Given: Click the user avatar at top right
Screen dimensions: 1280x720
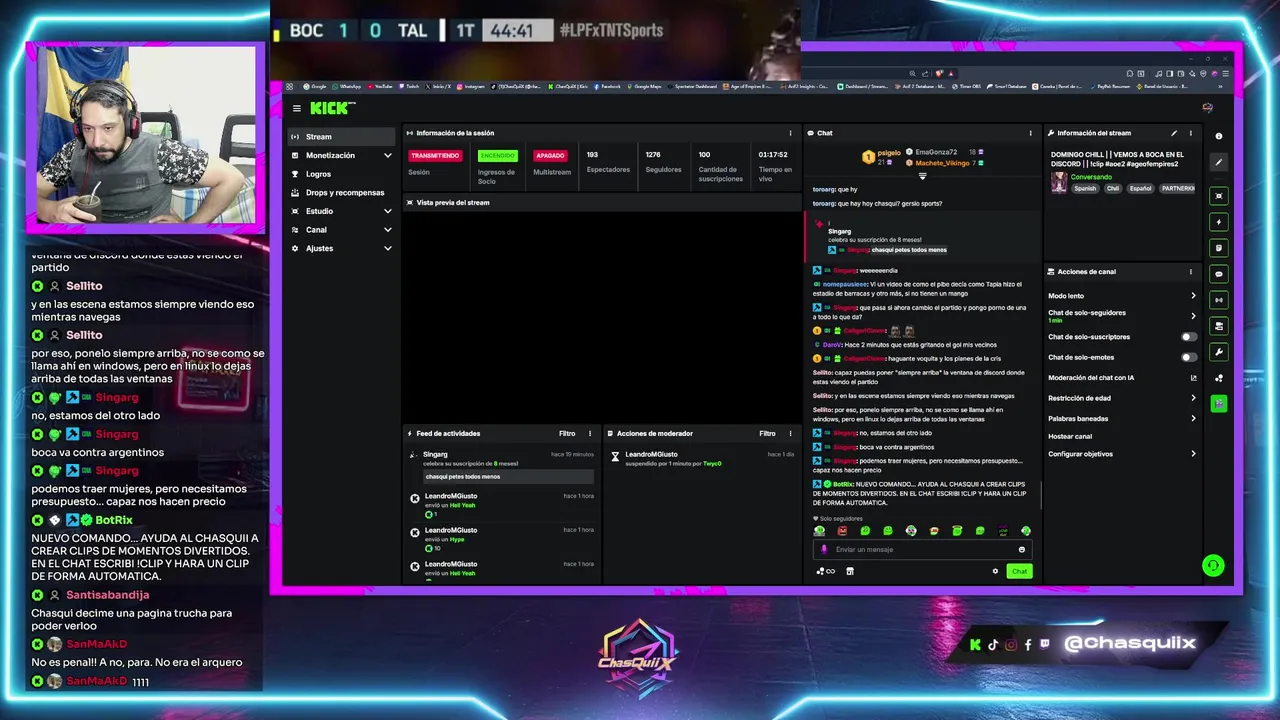Looking at the screenshot, I should [x=1207, y=108].
